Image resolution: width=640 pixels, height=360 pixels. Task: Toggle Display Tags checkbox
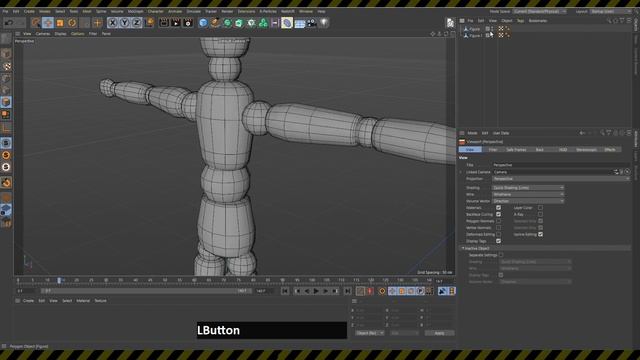[x=498, y=241]
